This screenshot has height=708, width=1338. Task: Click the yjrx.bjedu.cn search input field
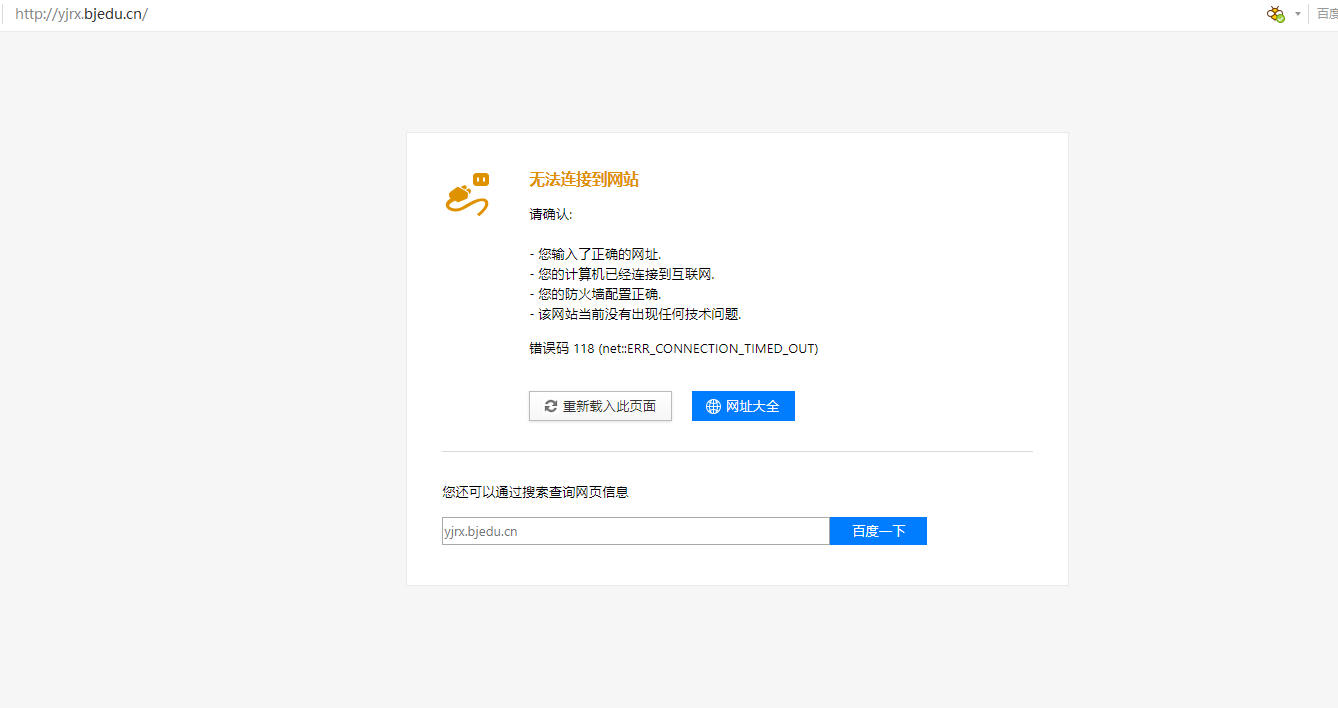pyautogui.click(x=635, y=531)
